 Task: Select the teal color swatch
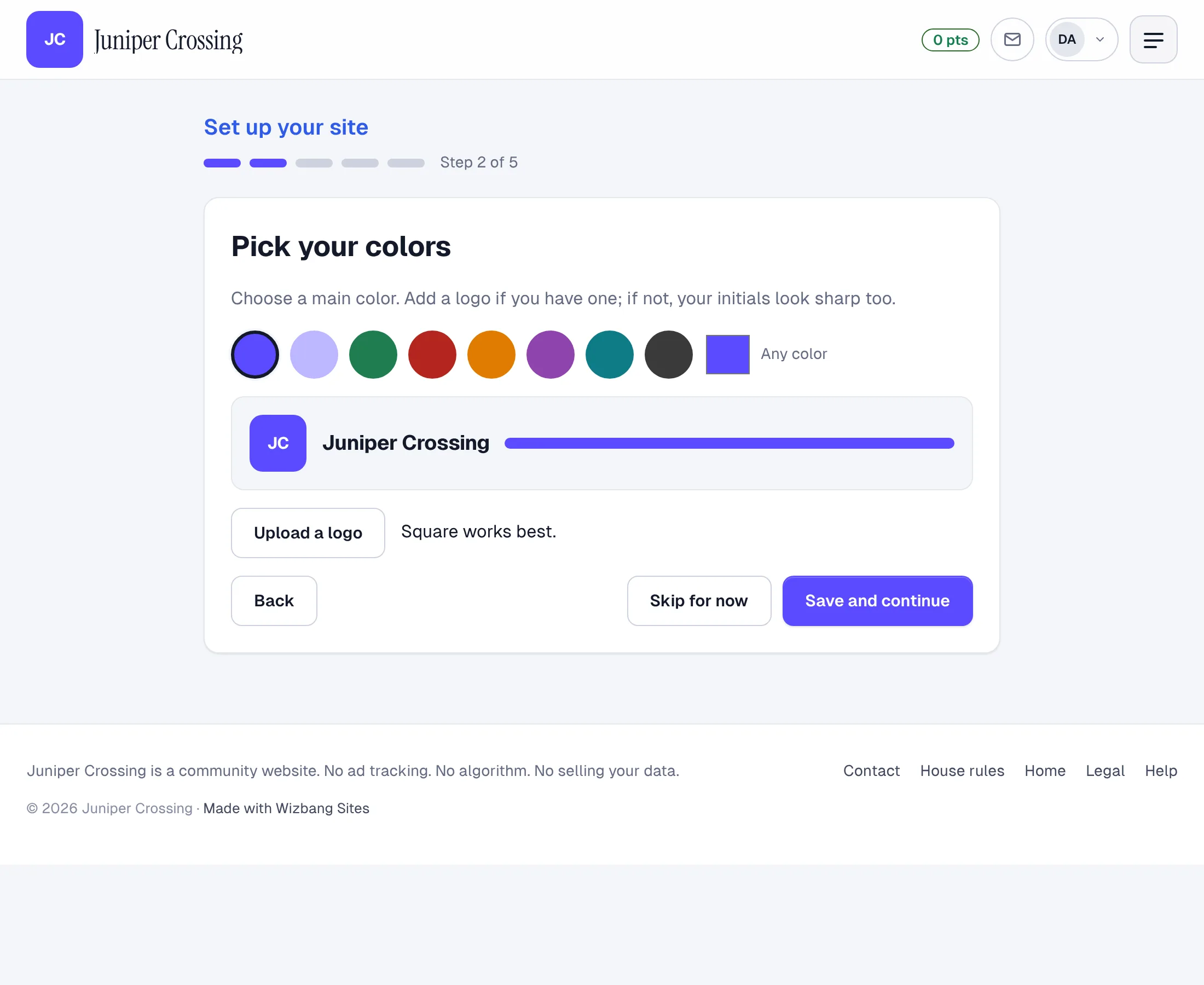point(609,354)
